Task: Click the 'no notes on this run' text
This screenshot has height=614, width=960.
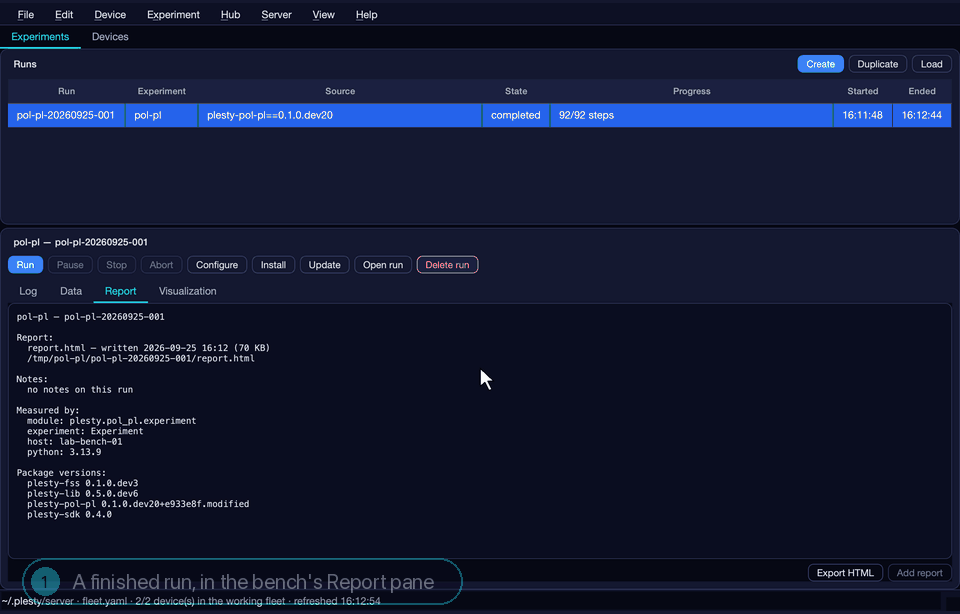Action: 80,390
